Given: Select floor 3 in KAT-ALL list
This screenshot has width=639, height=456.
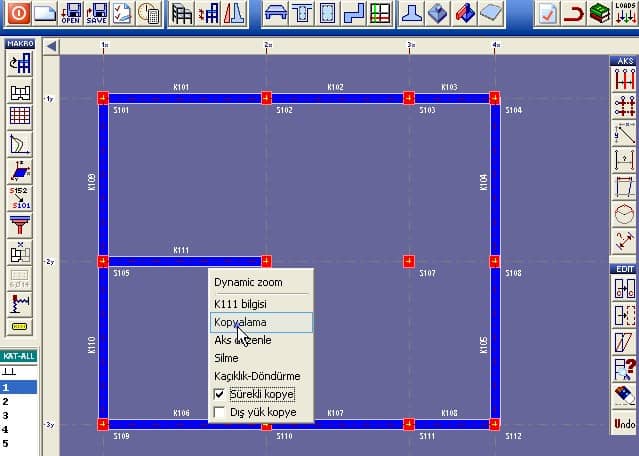Looking at the screenshot, I should point(6,414).
